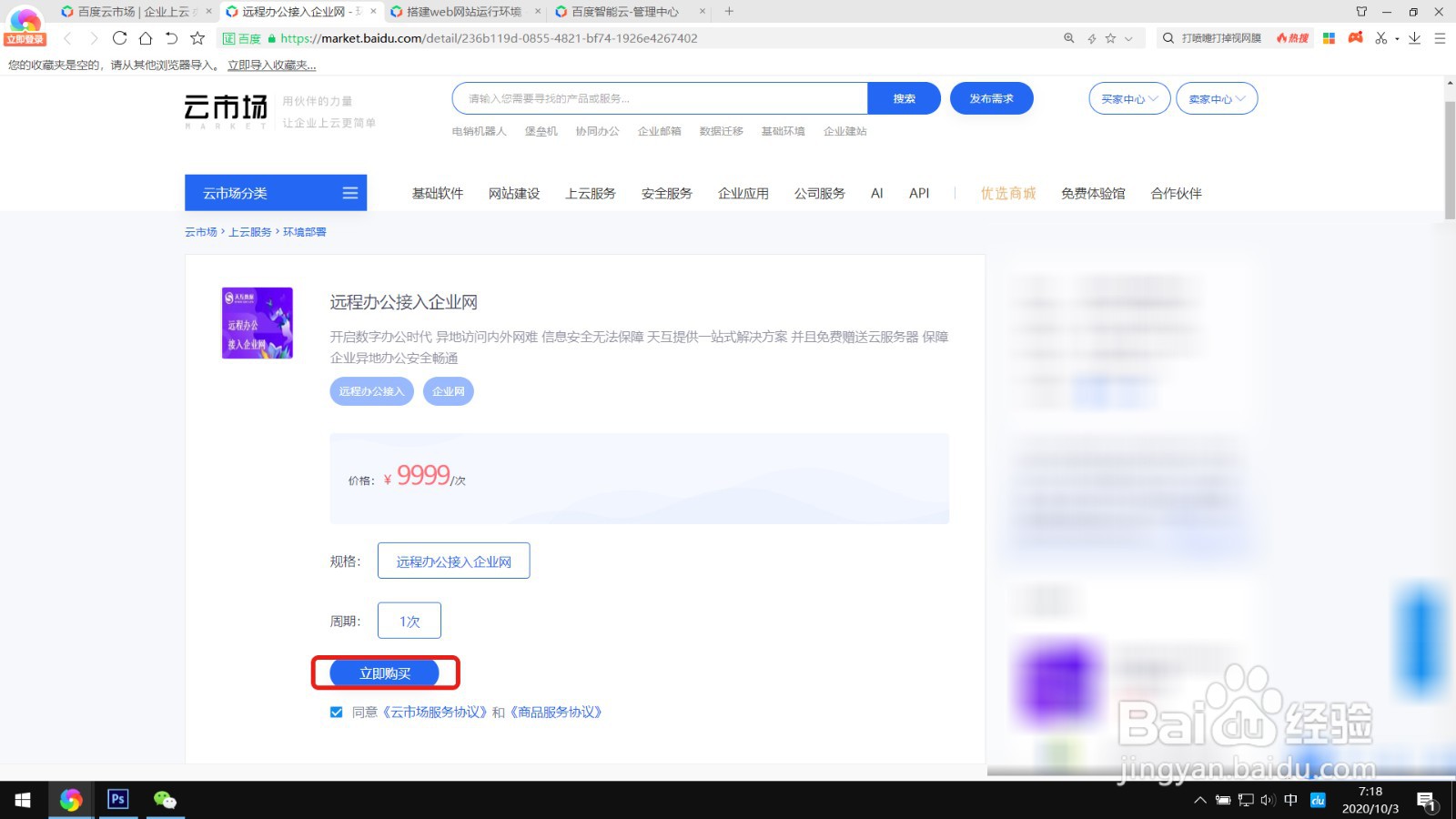This screenshot has height=819, width=1456.
Task: Click 上云服务 in the breadcrumb
Action: (250, 232)
